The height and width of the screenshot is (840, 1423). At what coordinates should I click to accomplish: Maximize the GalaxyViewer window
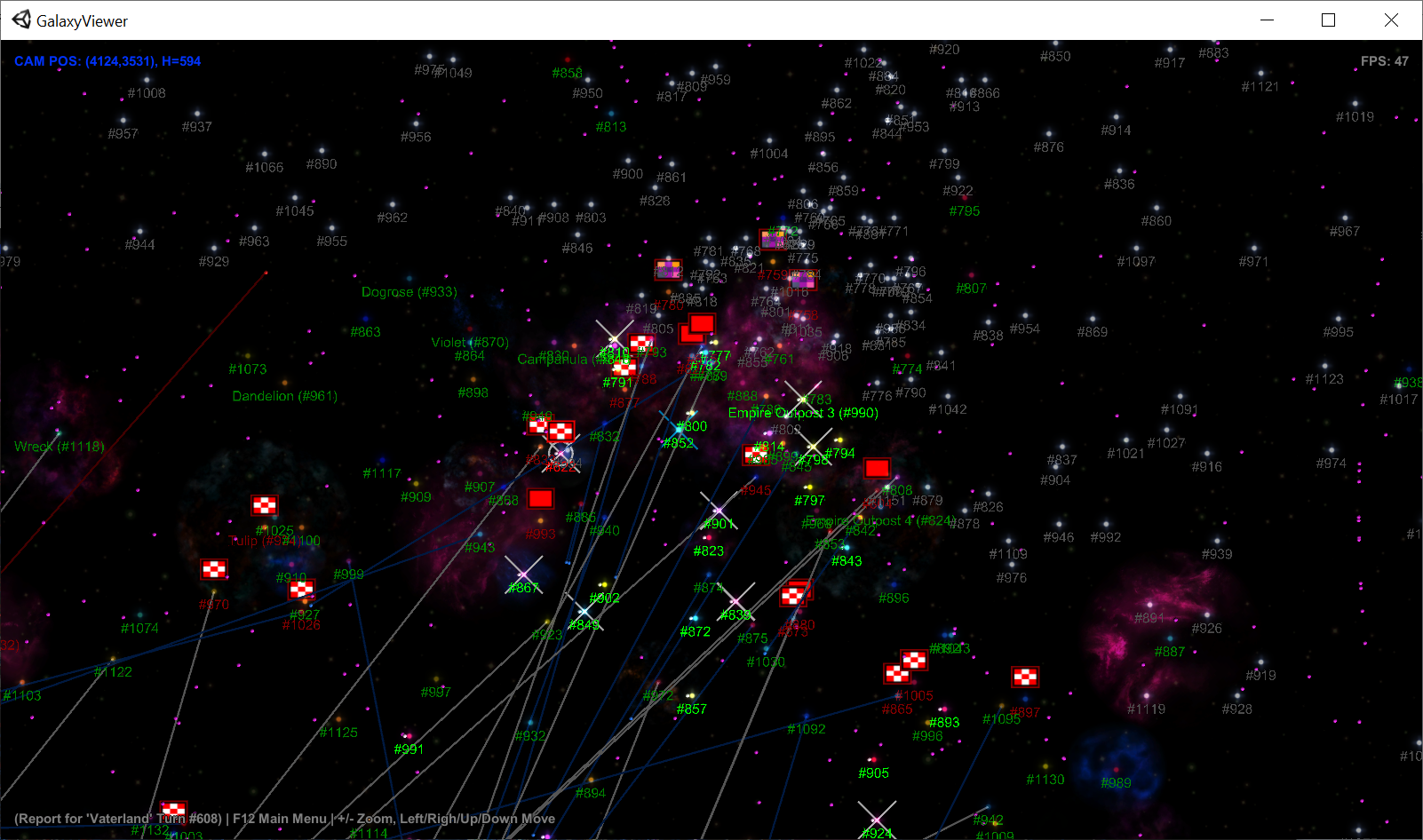(x=1329, y=20)
